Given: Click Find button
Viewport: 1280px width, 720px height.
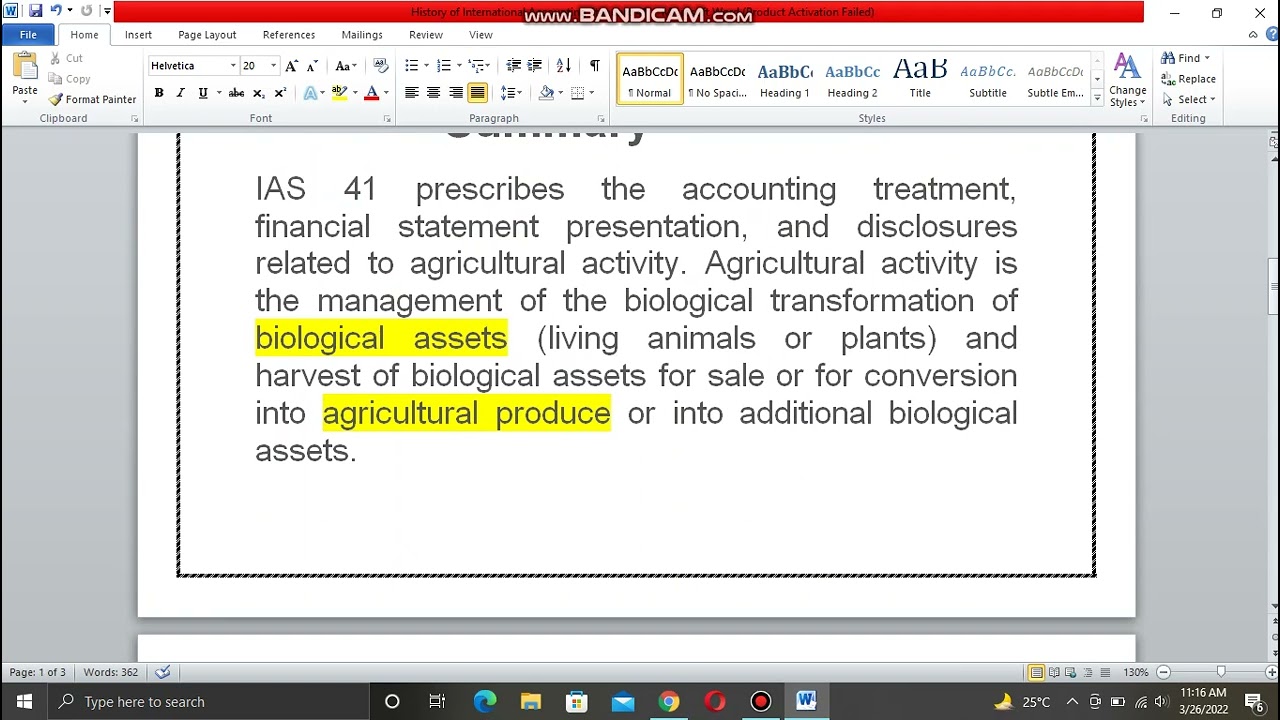Looking at the screenshot, I should pyautogui.click(x=1186, y=58).
